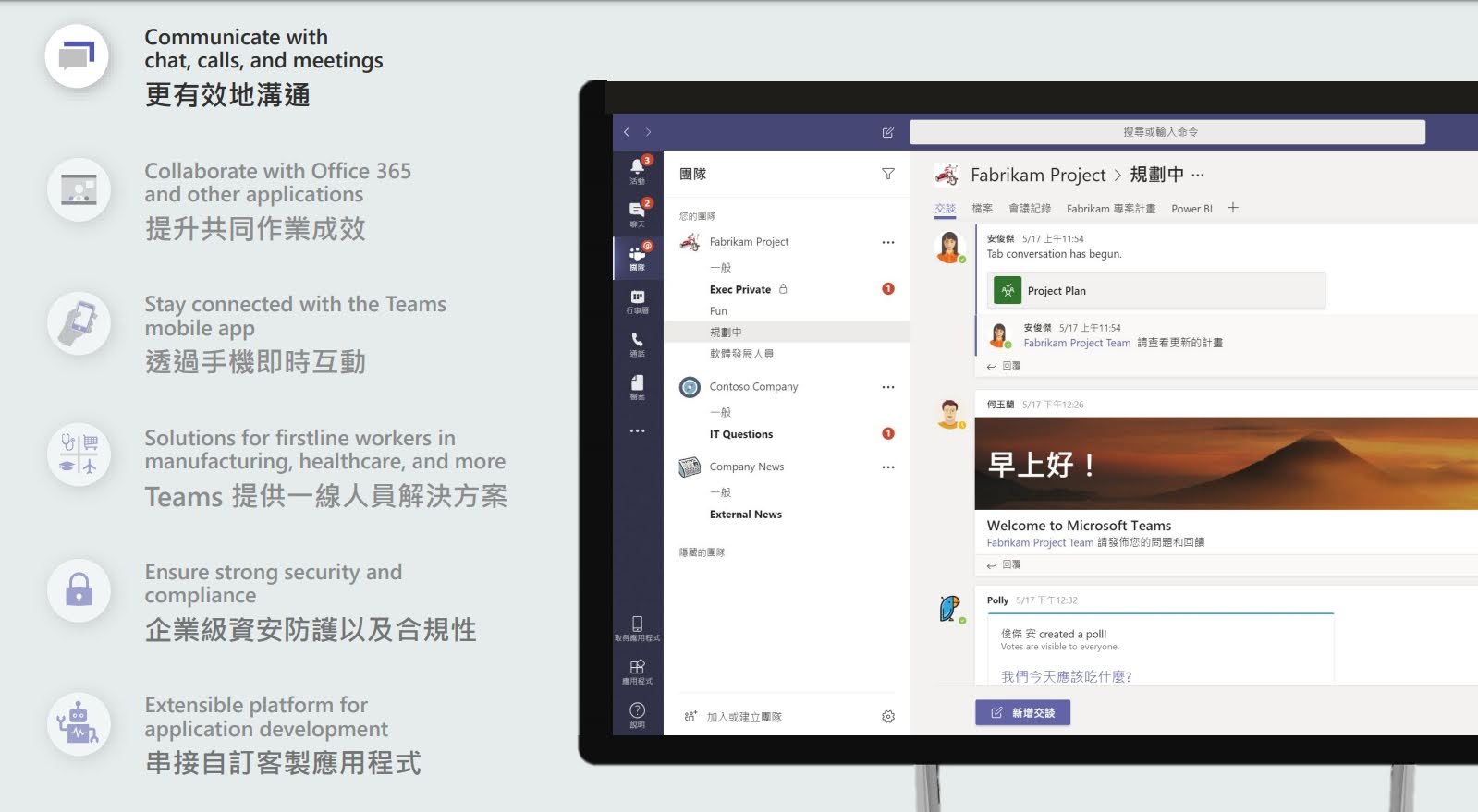
Task: Switch to the Power BI tab
Action: (x=1191, y=209)
